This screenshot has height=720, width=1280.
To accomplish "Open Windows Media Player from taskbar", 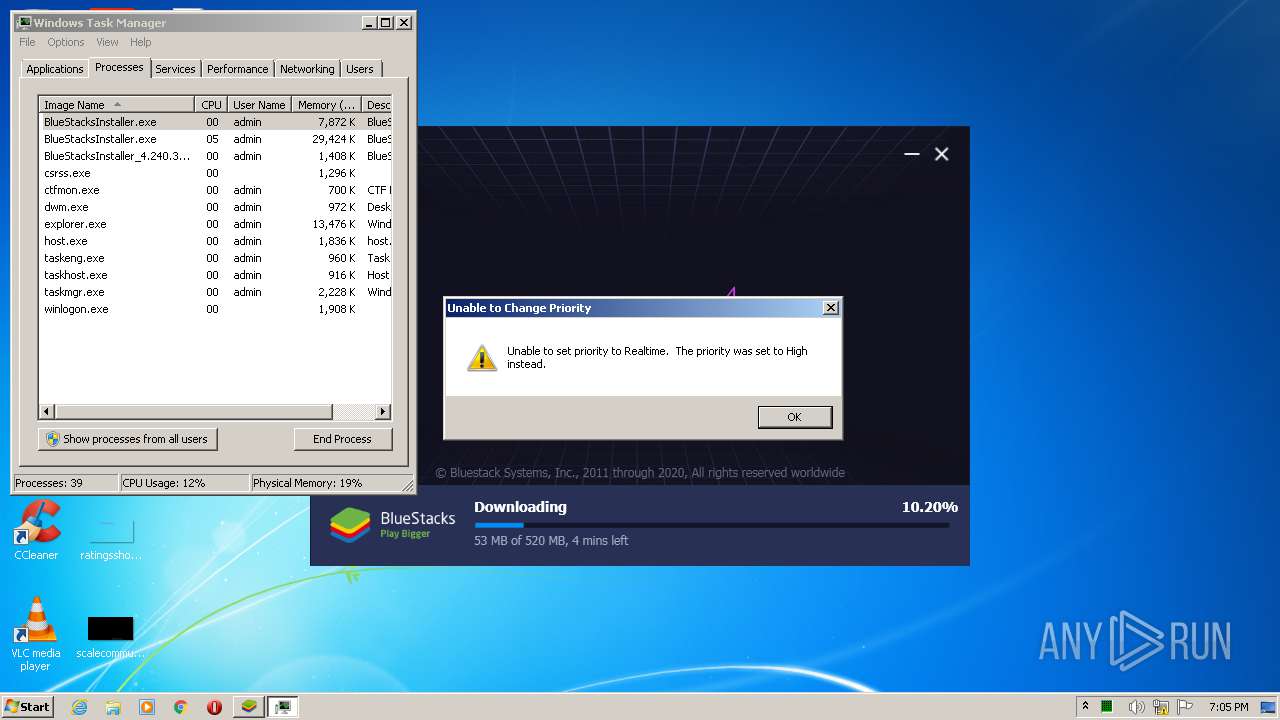I will (x=147, y=707).
